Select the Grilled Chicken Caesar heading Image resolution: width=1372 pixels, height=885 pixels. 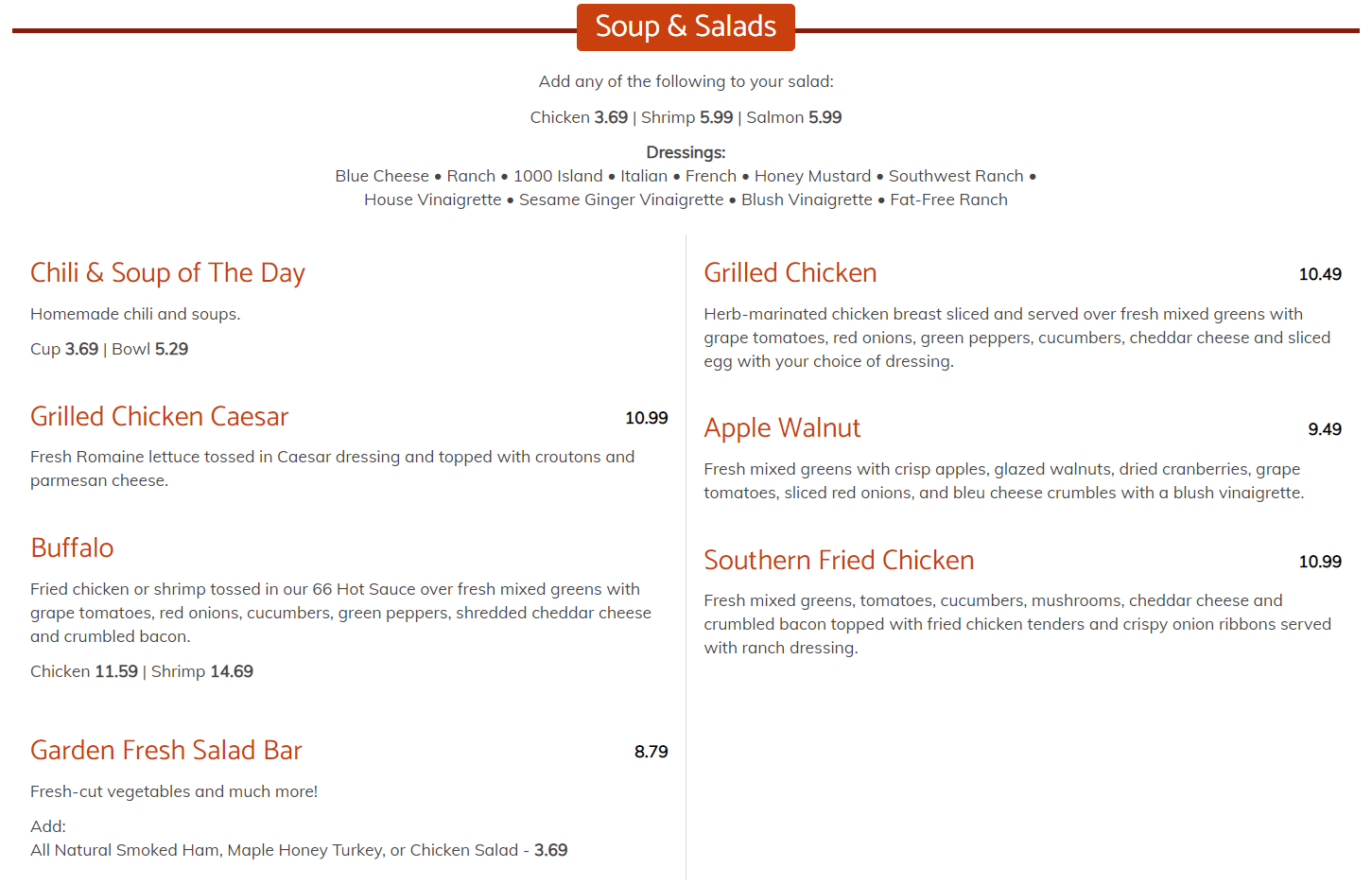[x=159, y=417]
